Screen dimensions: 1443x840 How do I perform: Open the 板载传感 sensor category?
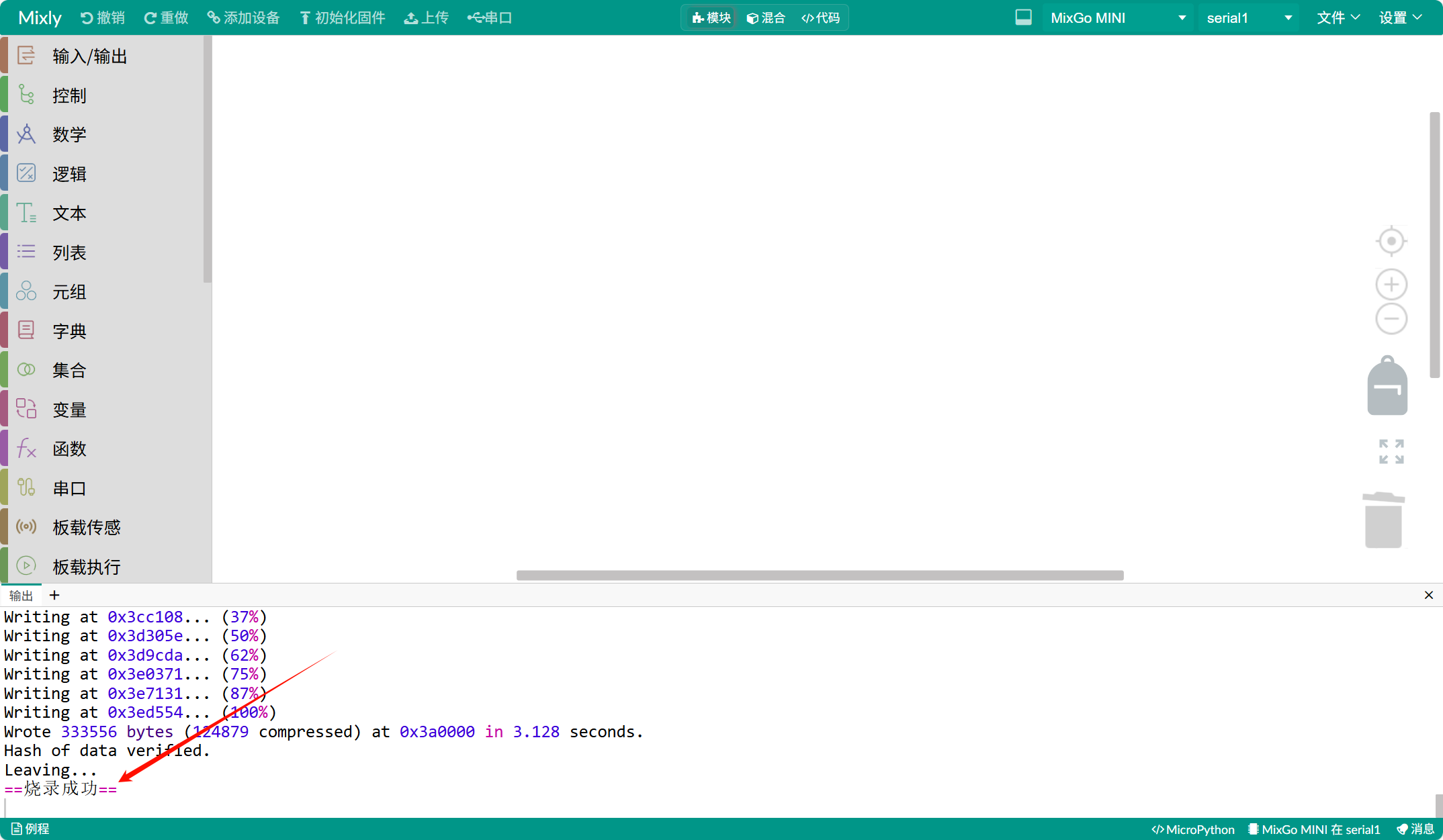tap(87, 528)
